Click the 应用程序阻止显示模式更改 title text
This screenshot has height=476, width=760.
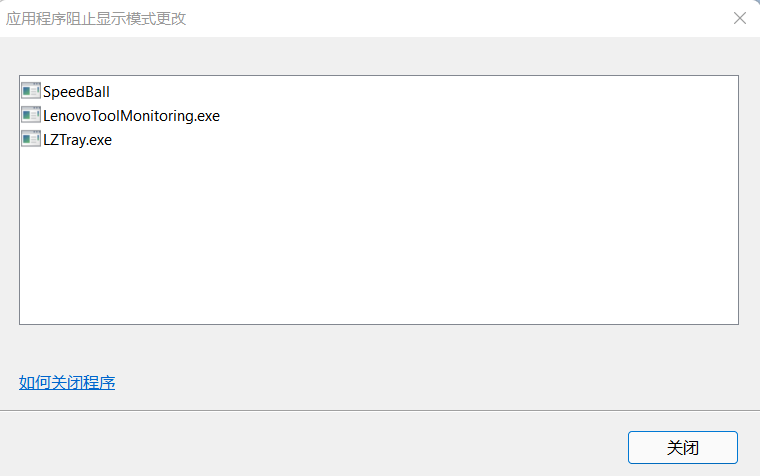tap(96, 18)
